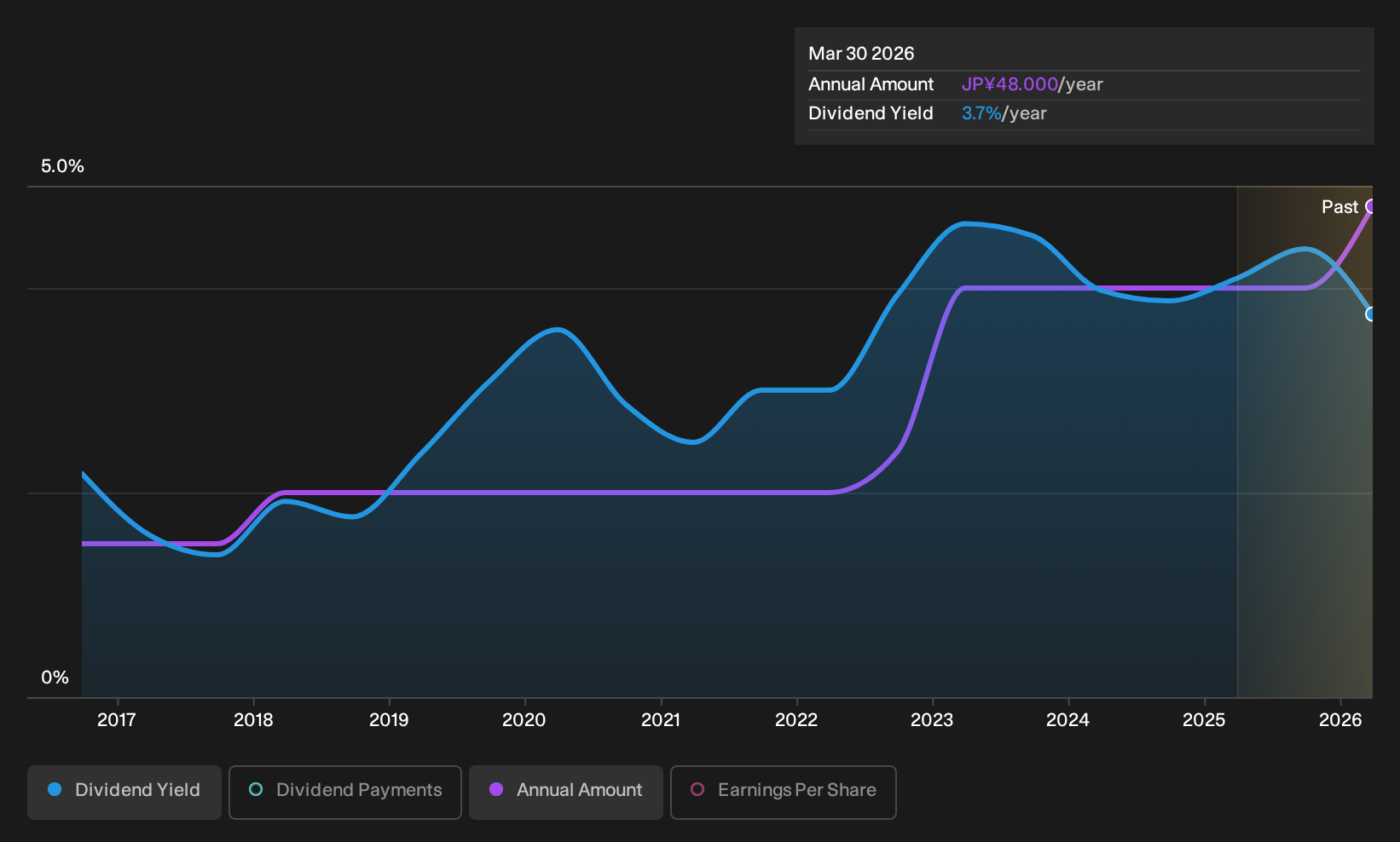Screen dimensions: 1400x842
Task: Click the 2023 x-axis year label
Action: click(932, 720)
